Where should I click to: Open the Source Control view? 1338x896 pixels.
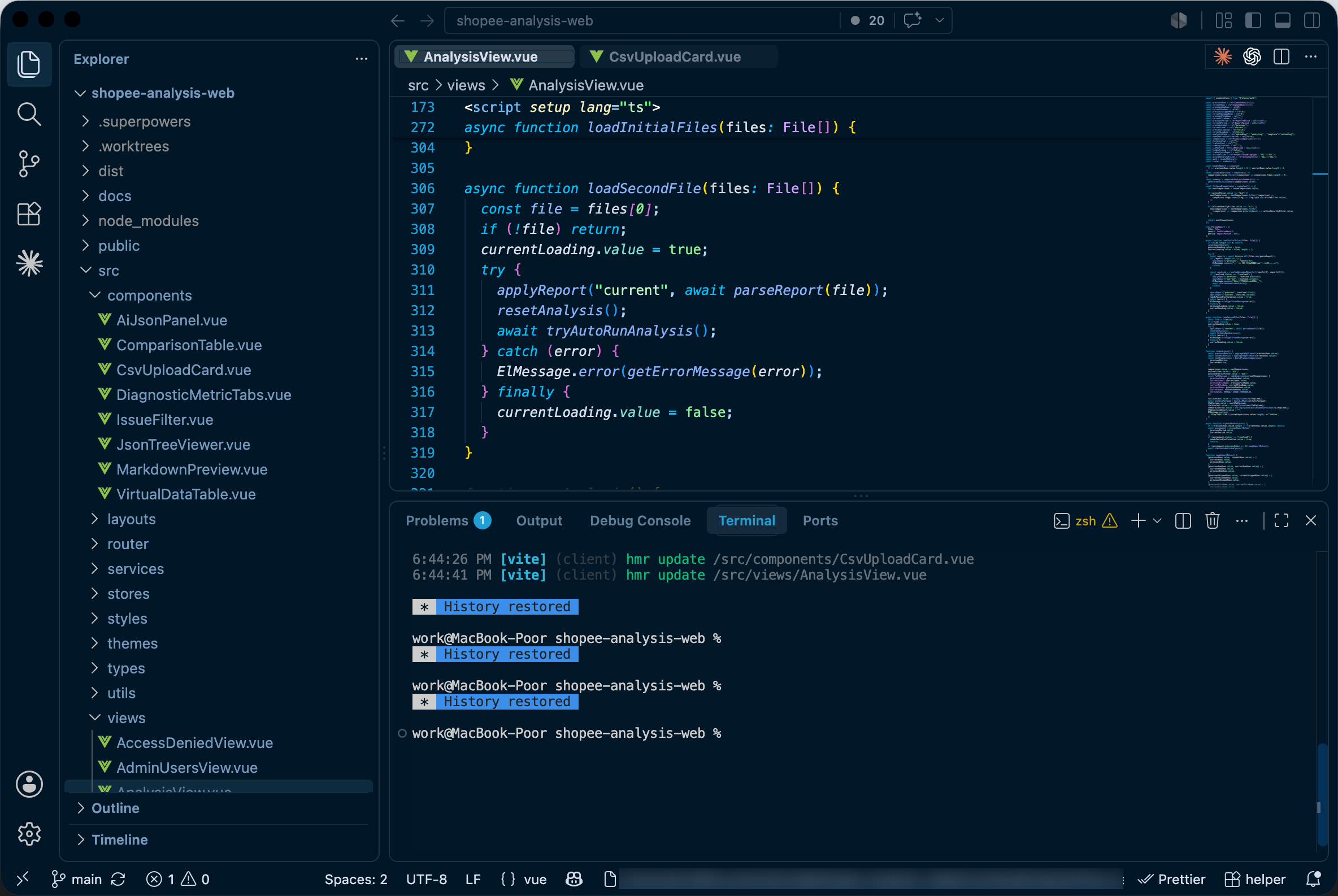[29, 164]
